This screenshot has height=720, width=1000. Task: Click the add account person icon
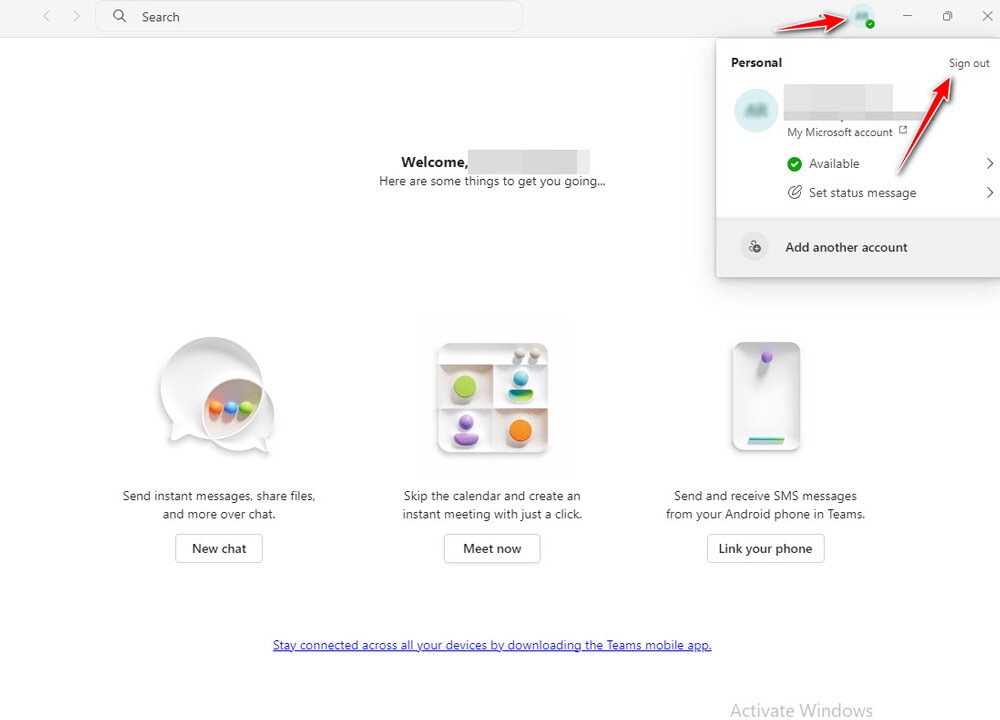tap(754, 247)
